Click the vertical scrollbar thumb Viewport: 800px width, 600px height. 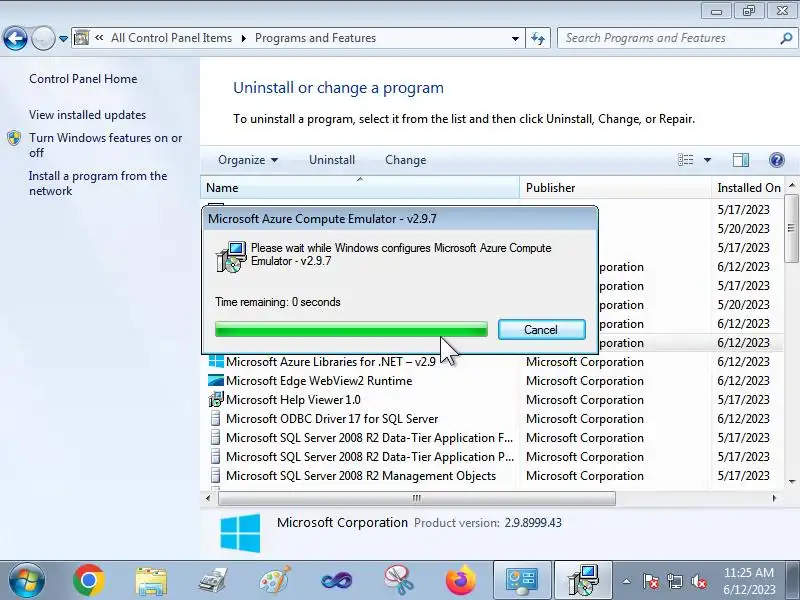click(791, 228)
